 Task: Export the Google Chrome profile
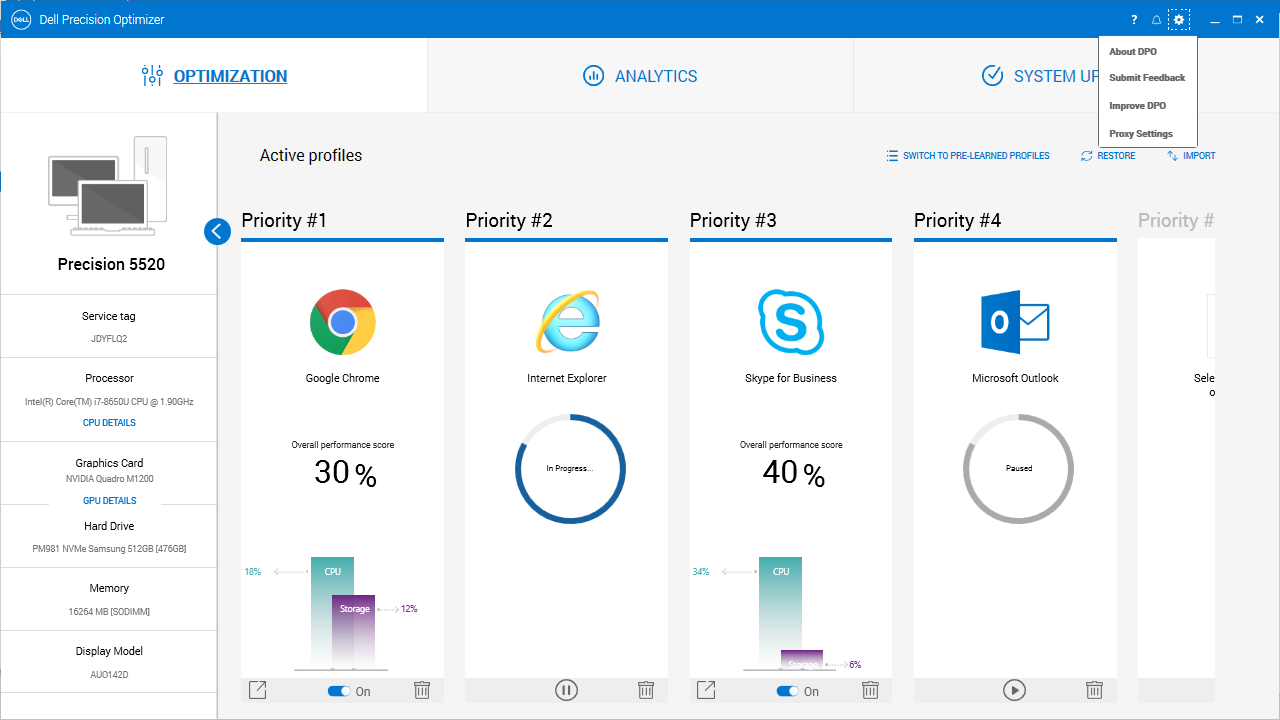click(x=258, y=690)
